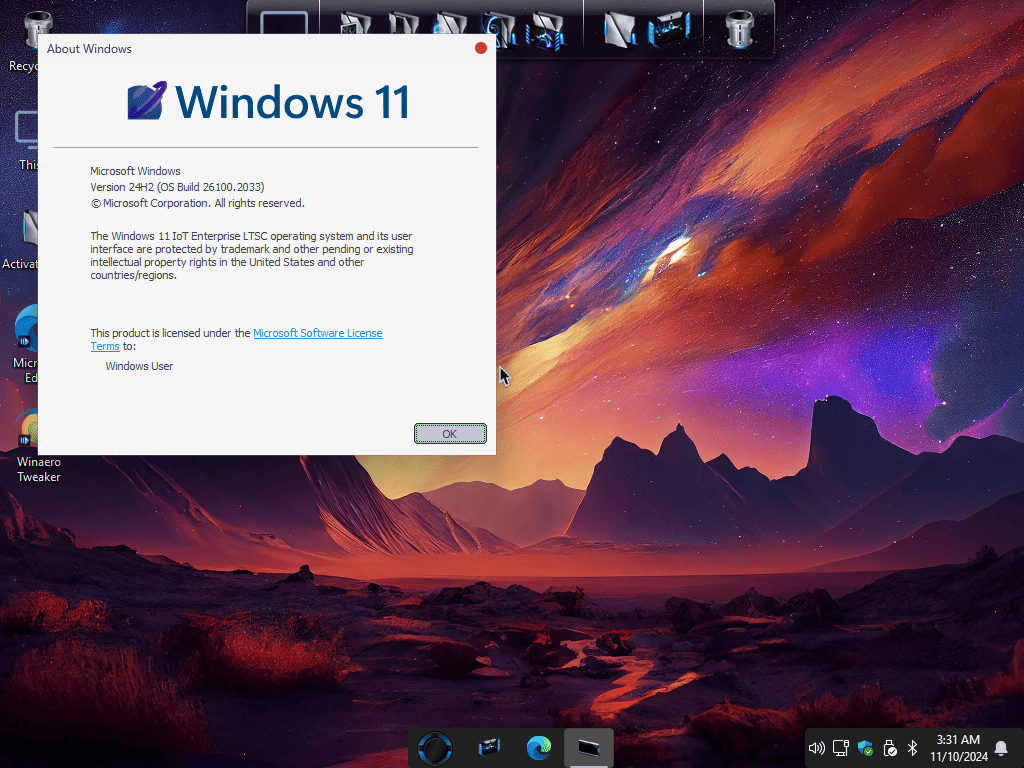Click the safely remove hardware tray icon
Screen dimensions: 1024x768
[889, 748]
